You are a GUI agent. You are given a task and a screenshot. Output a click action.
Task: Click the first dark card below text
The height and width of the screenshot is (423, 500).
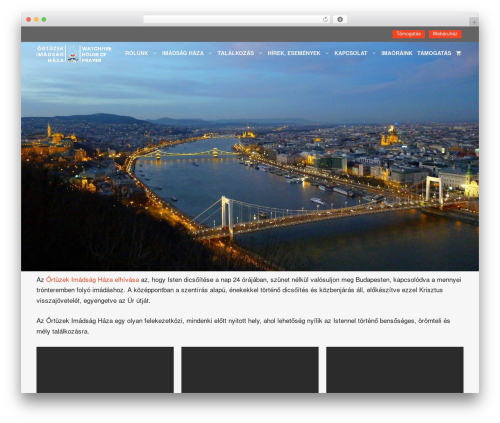[105, 370]
